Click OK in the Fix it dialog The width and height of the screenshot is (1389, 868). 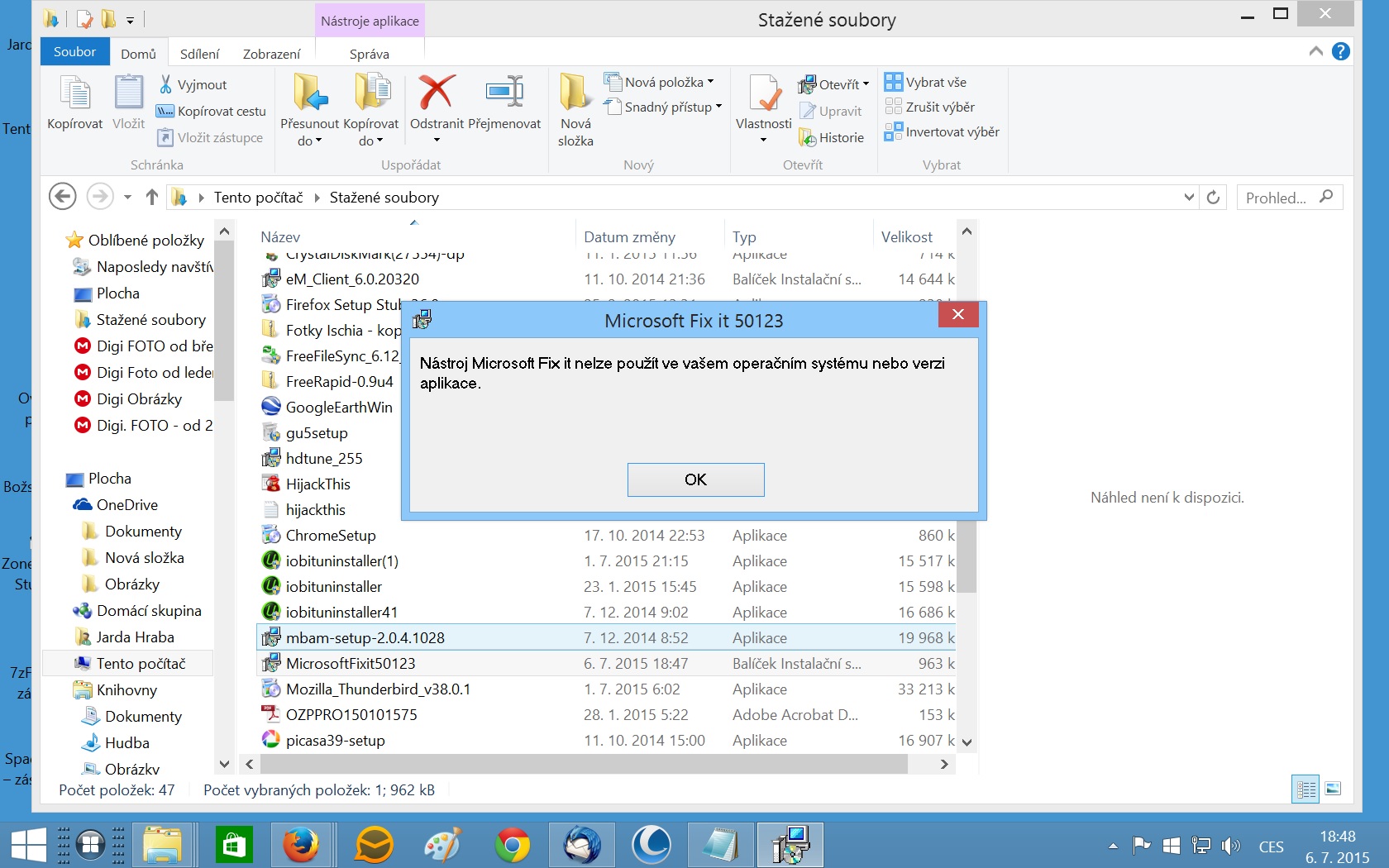pyautogui.click(x=695, y=479)
